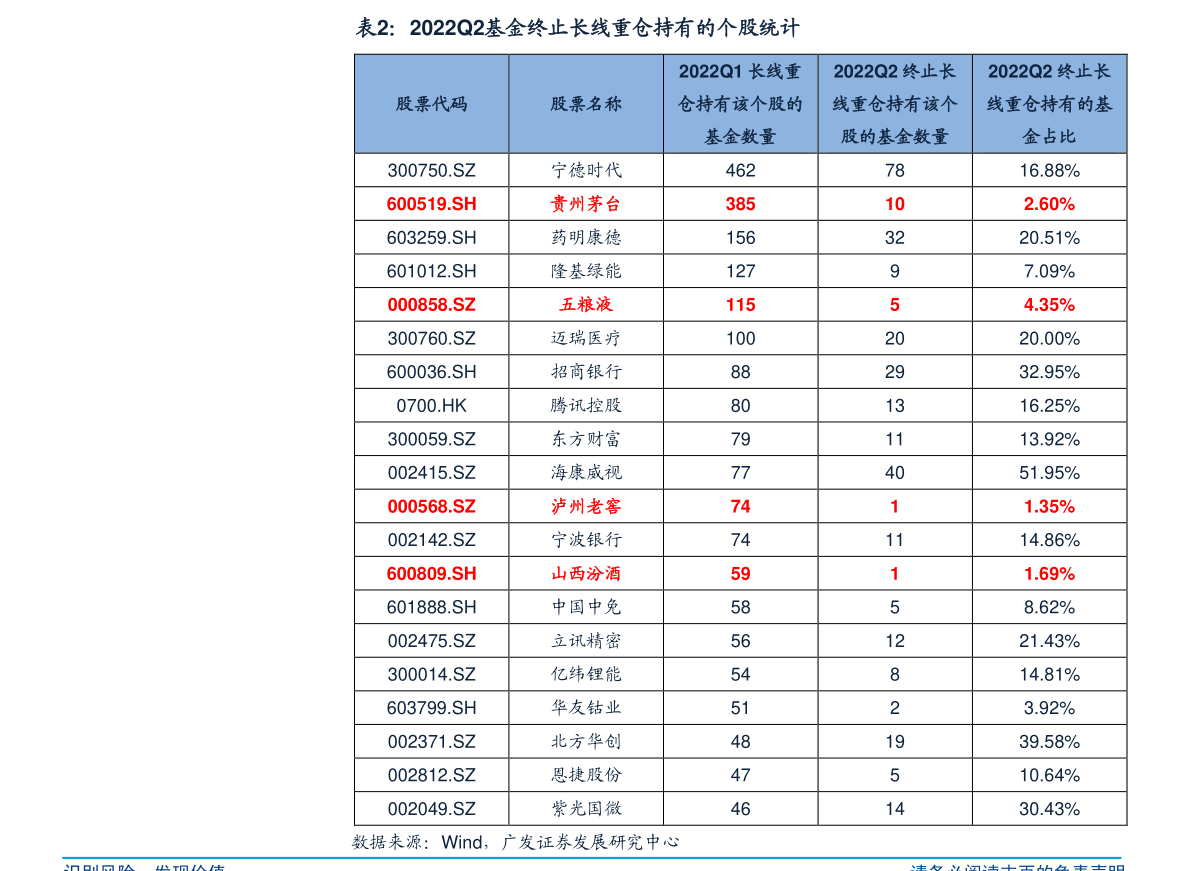Screen dimensions: 1191x871
Task: Select red stock code 000568.SZ
Action: coord(431,507)
